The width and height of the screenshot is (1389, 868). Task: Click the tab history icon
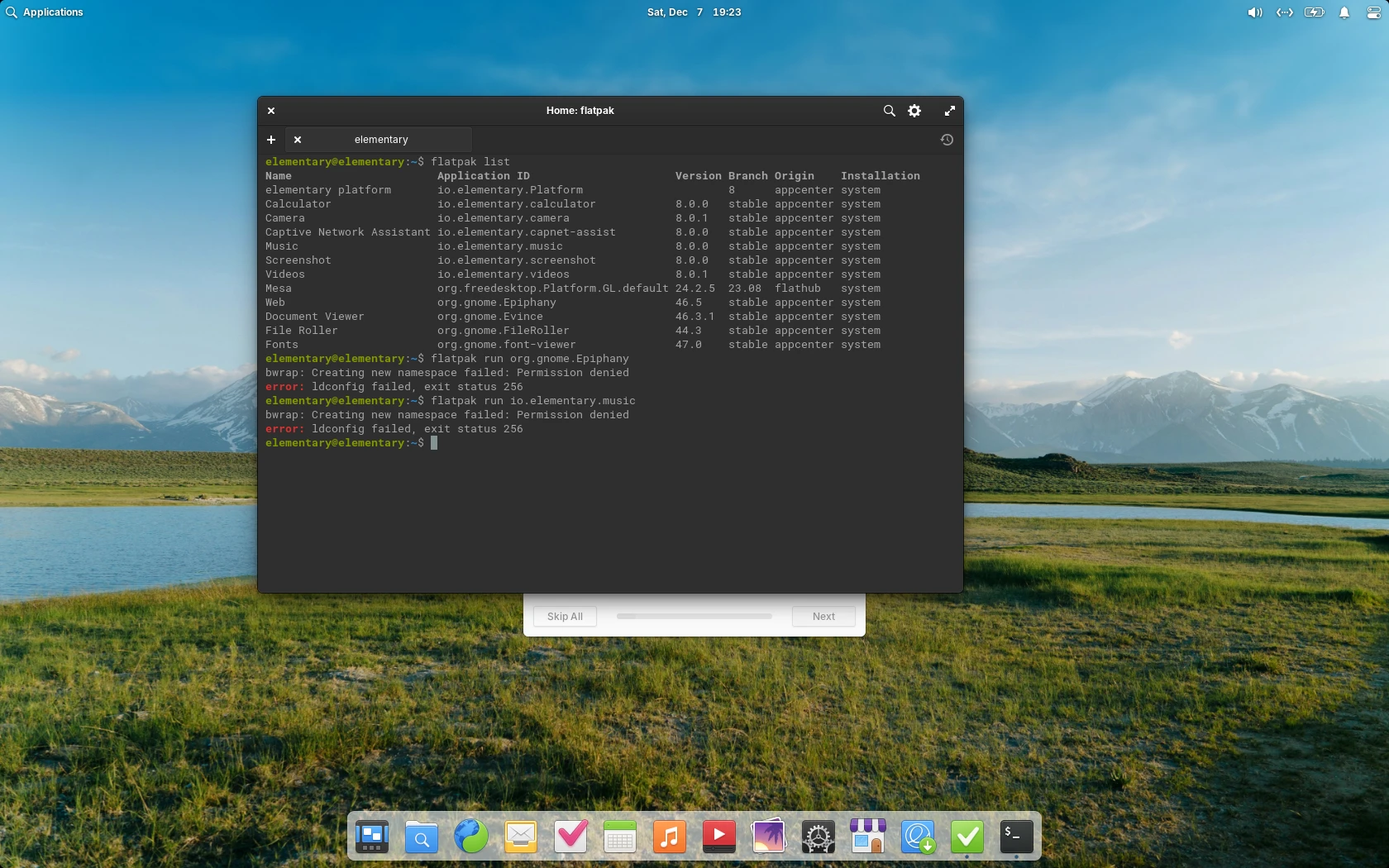pos(947,140)
